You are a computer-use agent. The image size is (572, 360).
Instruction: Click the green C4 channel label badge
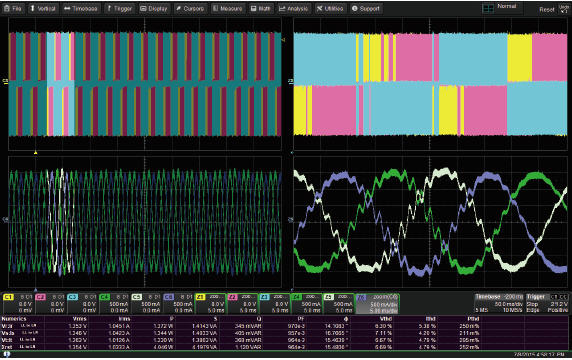pyautogui.click(x=104, y=297)
